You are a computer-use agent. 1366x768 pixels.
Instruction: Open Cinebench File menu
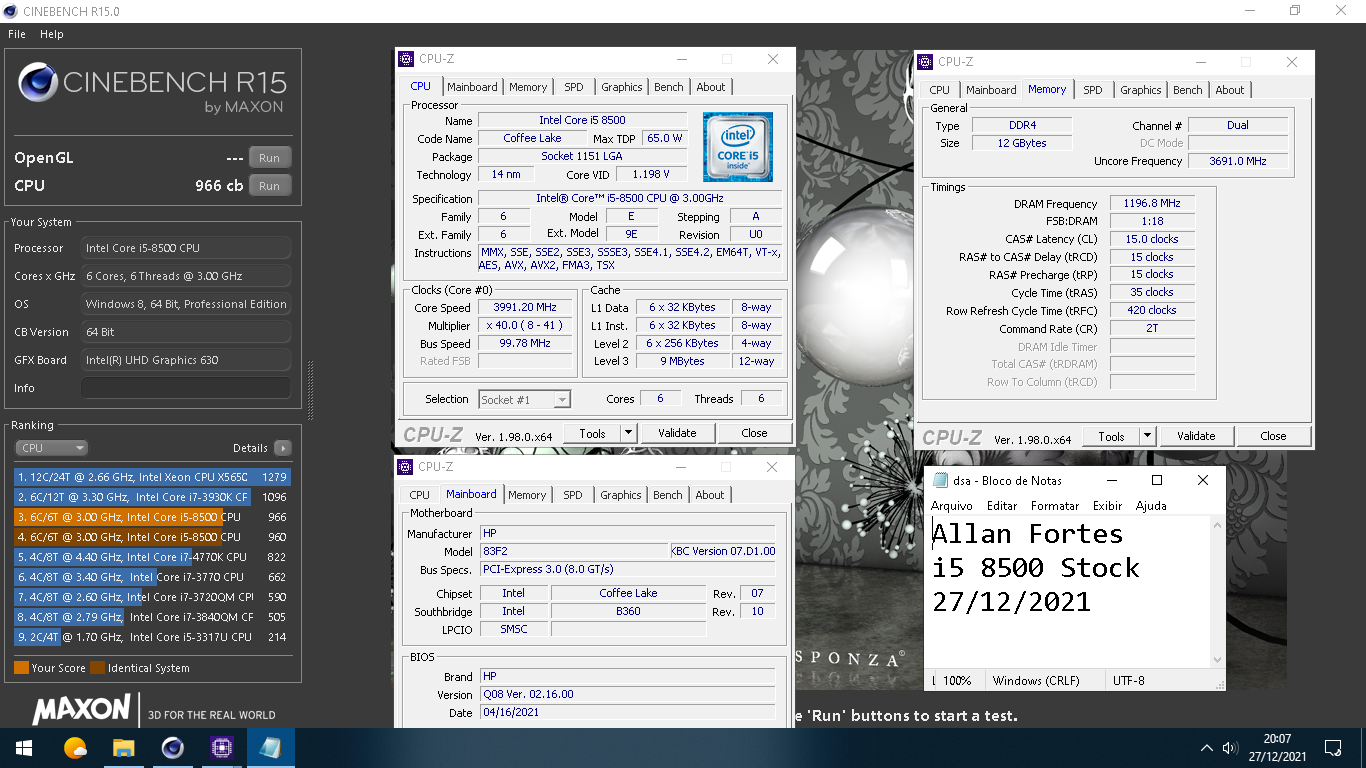click(x=17, y=34)
